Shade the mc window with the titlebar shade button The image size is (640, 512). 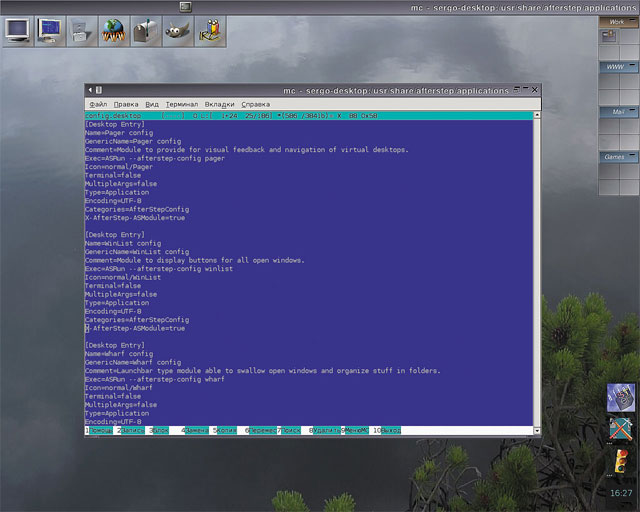(x=517, y=89)
